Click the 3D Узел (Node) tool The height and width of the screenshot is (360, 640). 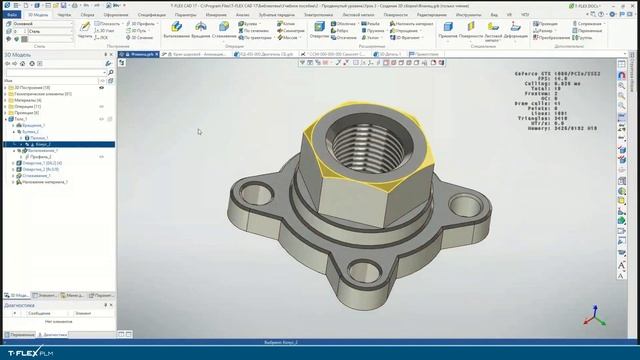pyautogui.click(x=104, y=31)
